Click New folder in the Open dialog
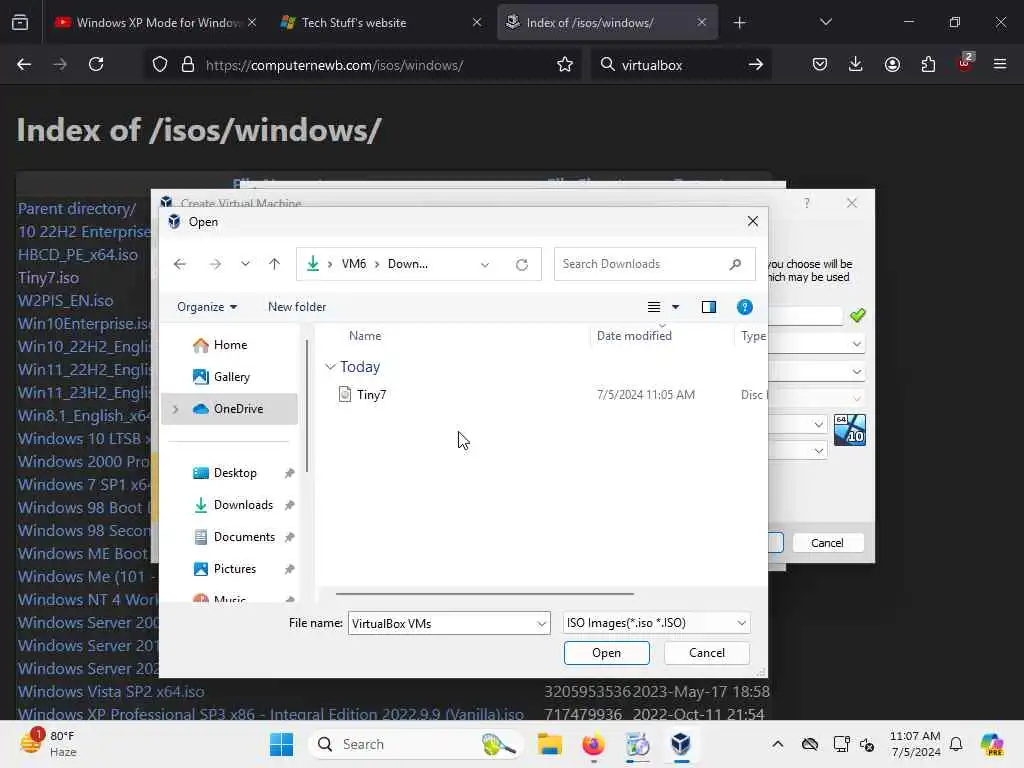The width and height of the screenshot is (1024, 768). tap(296, 307)
